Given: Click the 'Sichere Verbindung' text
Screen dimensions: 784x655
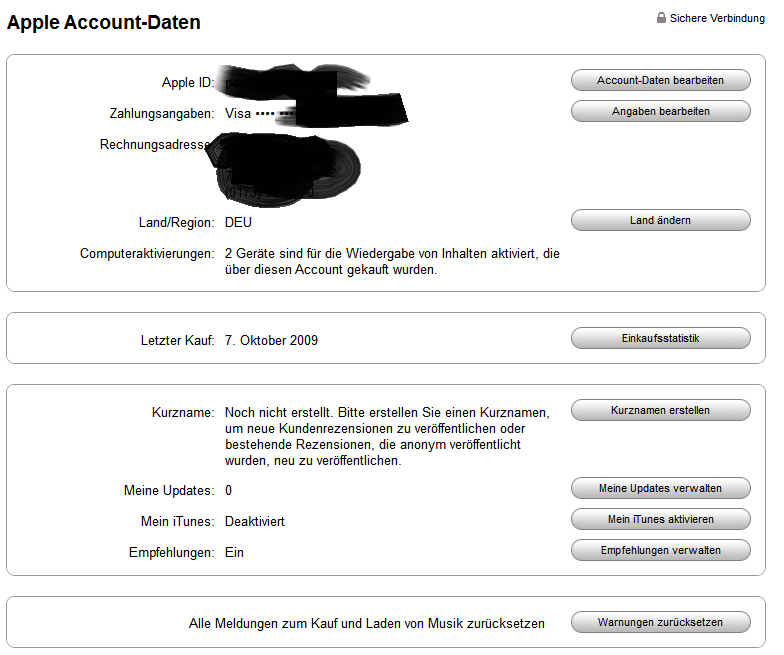Looking at the screenshot, I should [x=717, y=18].
